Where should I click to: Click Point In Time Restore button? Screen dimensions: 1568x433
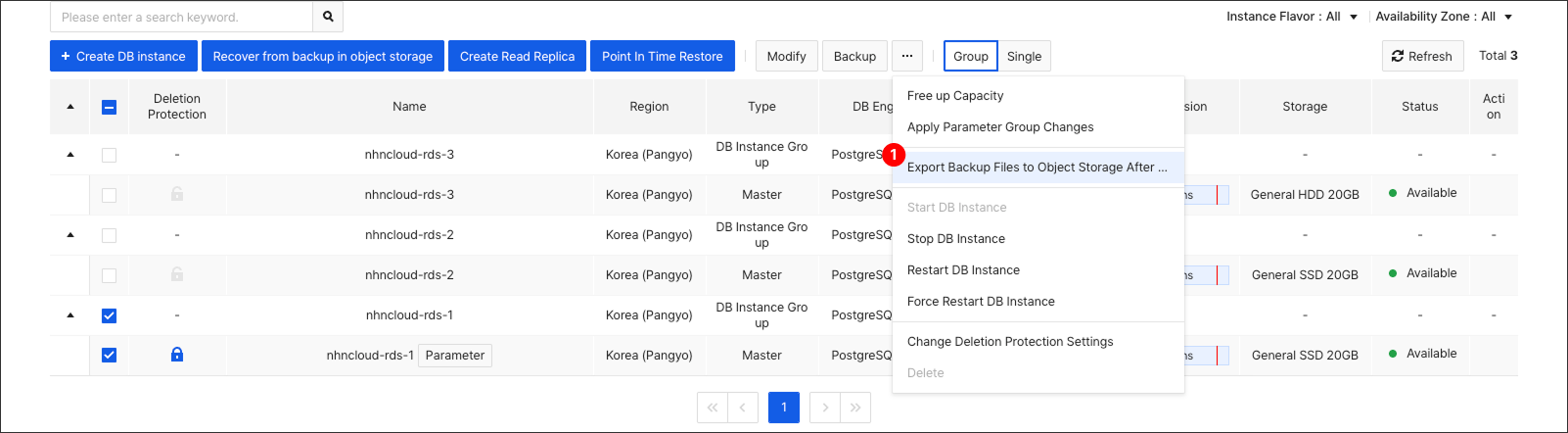[663, 56]
